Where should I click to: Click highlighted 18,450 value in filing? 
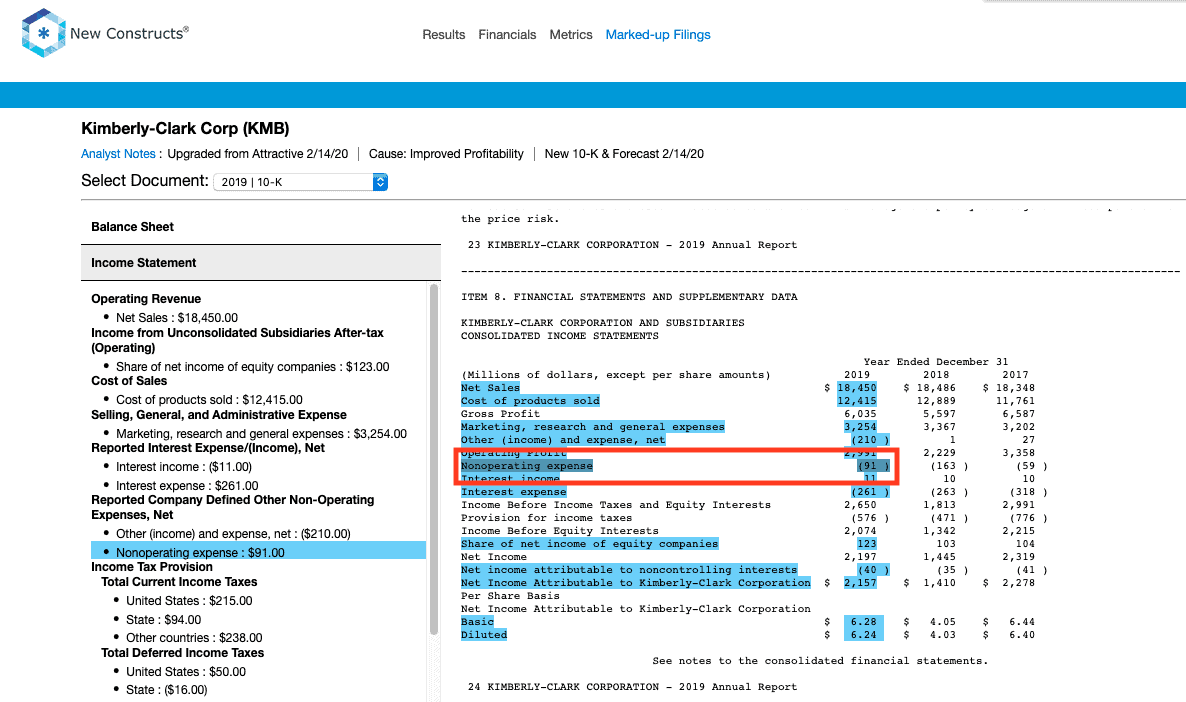[857, 387]
